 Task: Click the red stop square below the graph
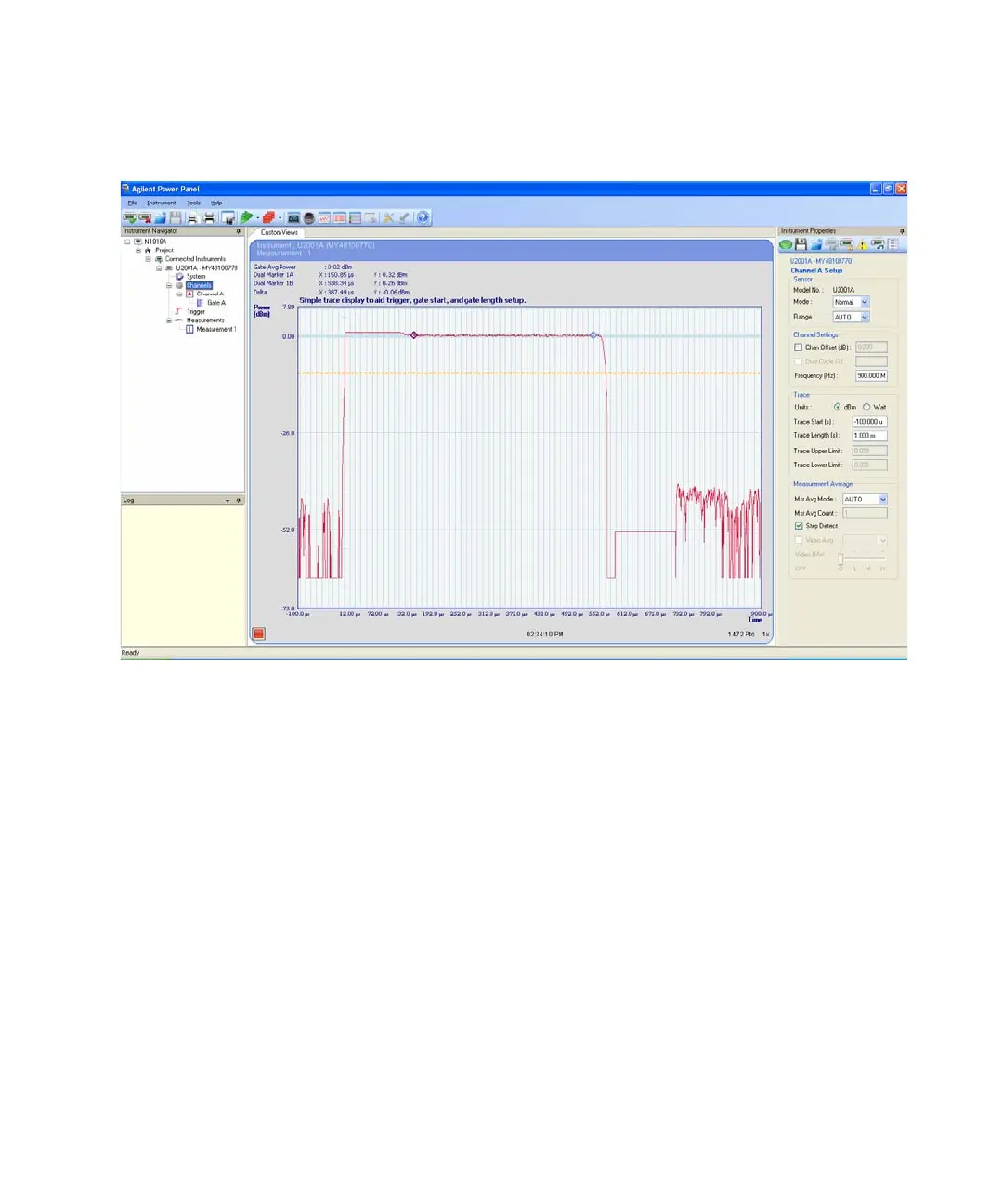click(x=259, y=634)
